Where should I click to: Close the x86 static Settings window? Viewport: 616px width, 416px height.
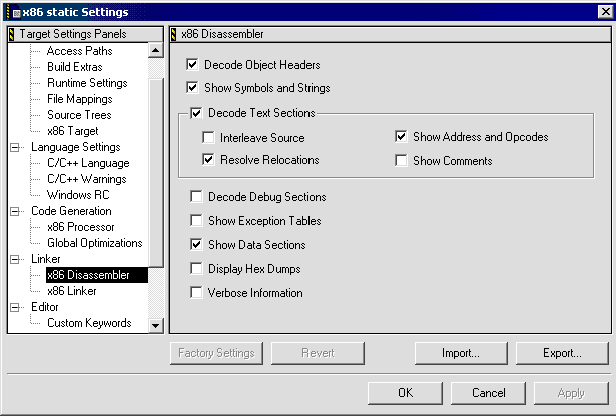pos(605,12)
